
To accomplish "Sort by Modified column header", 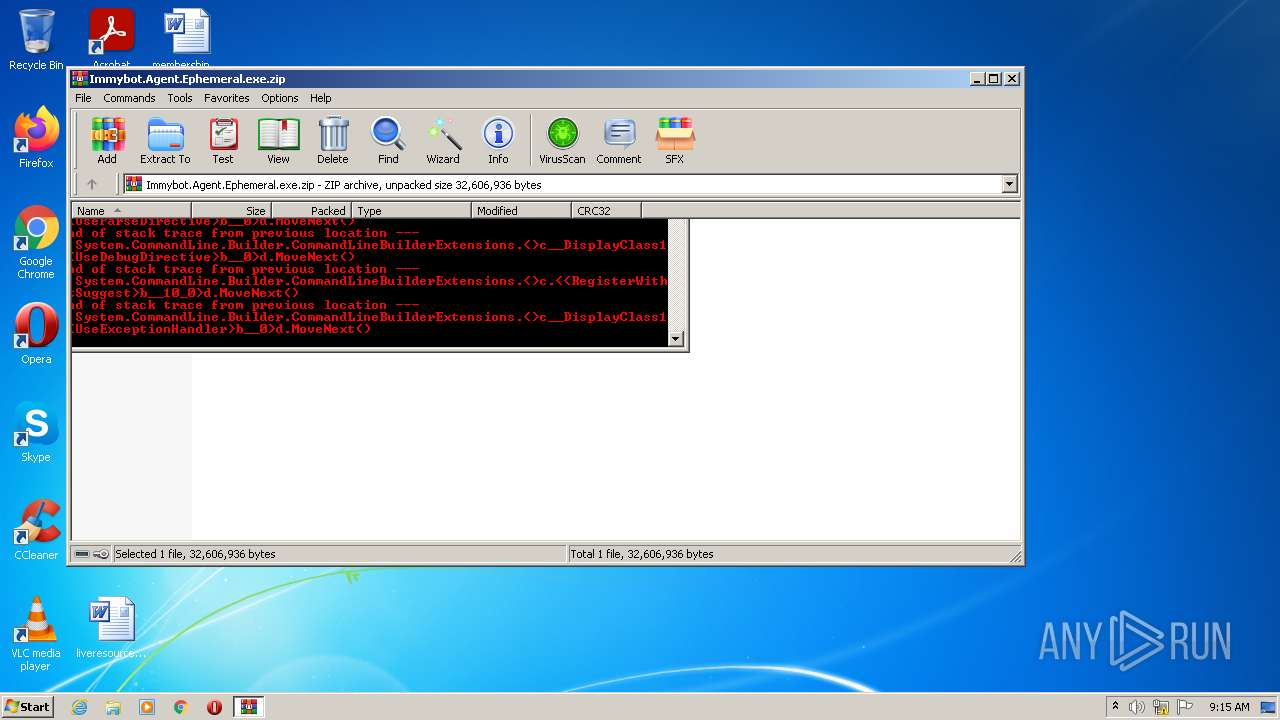I will tap(521, 210).
